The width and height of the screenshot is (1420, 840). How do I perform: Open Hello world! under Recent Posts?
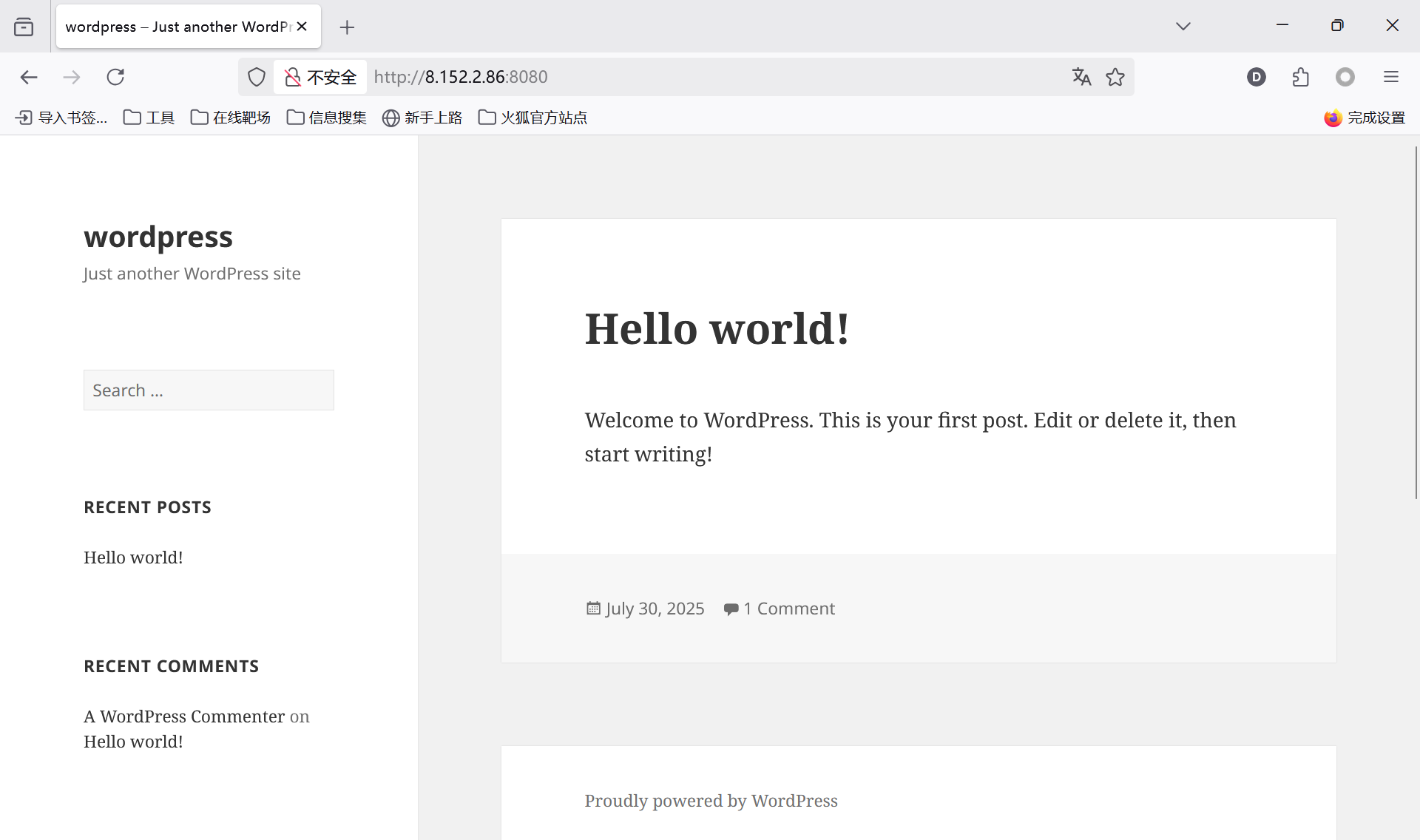coord(133,558)
